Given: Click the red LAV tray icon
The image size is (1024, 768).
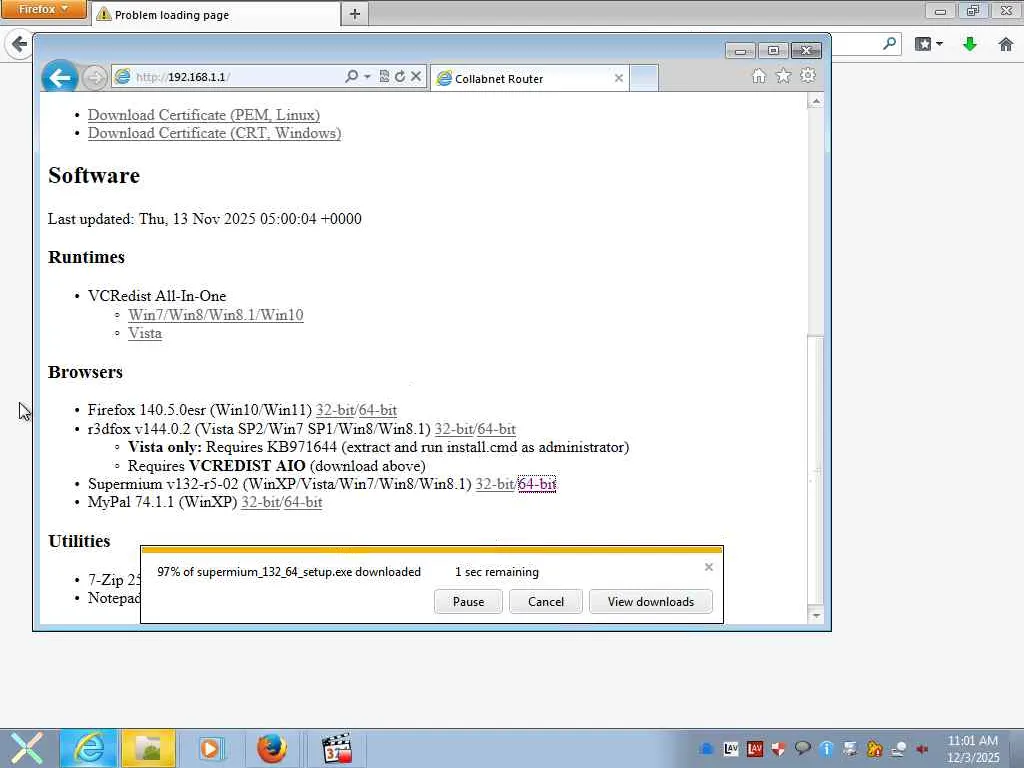Looking at the screenshot, I should (755, 748).
